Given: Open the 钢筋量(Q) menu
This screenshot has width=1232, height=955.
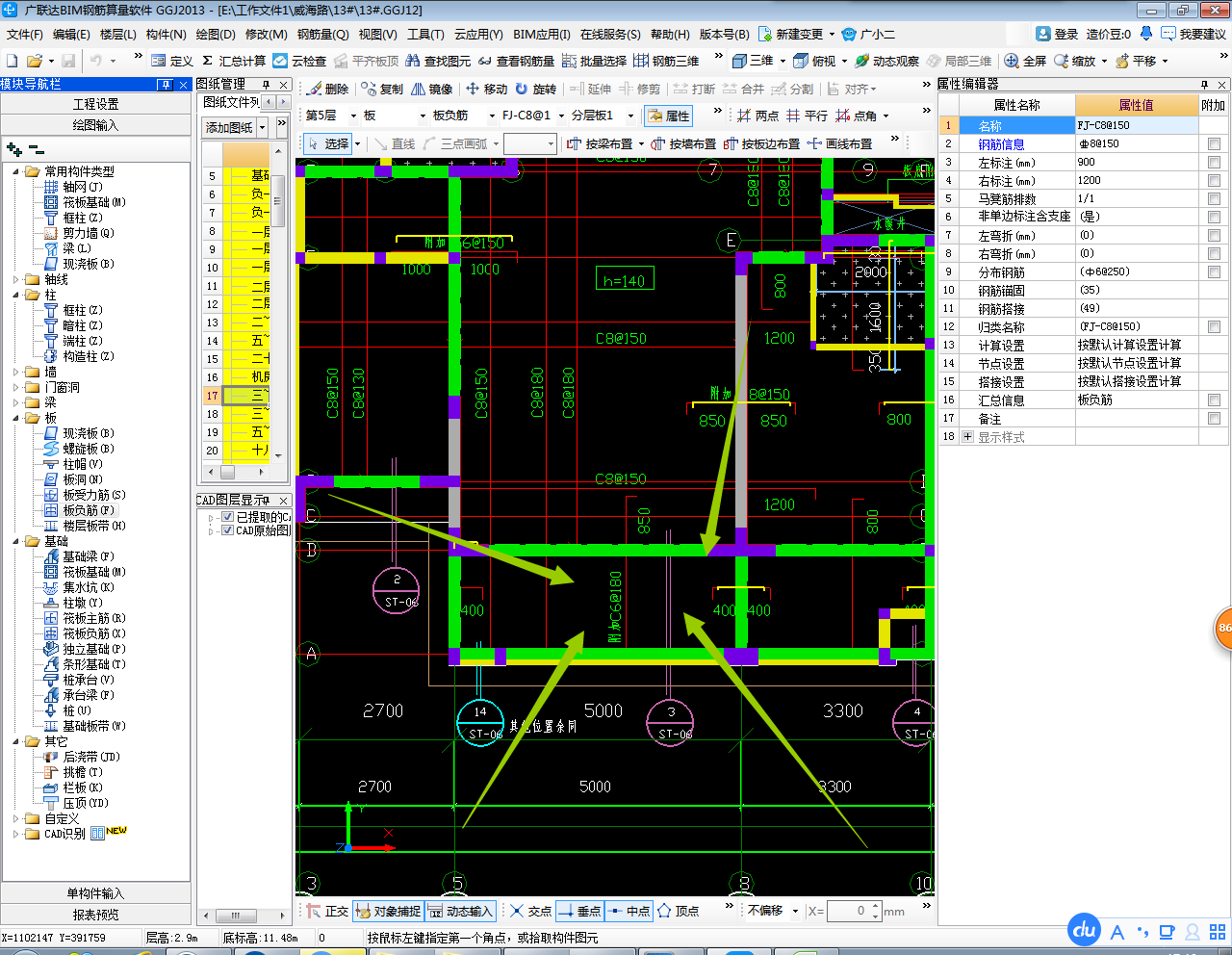Looking at the screenshot, I should pyautogui.click(x=322, y=34).
